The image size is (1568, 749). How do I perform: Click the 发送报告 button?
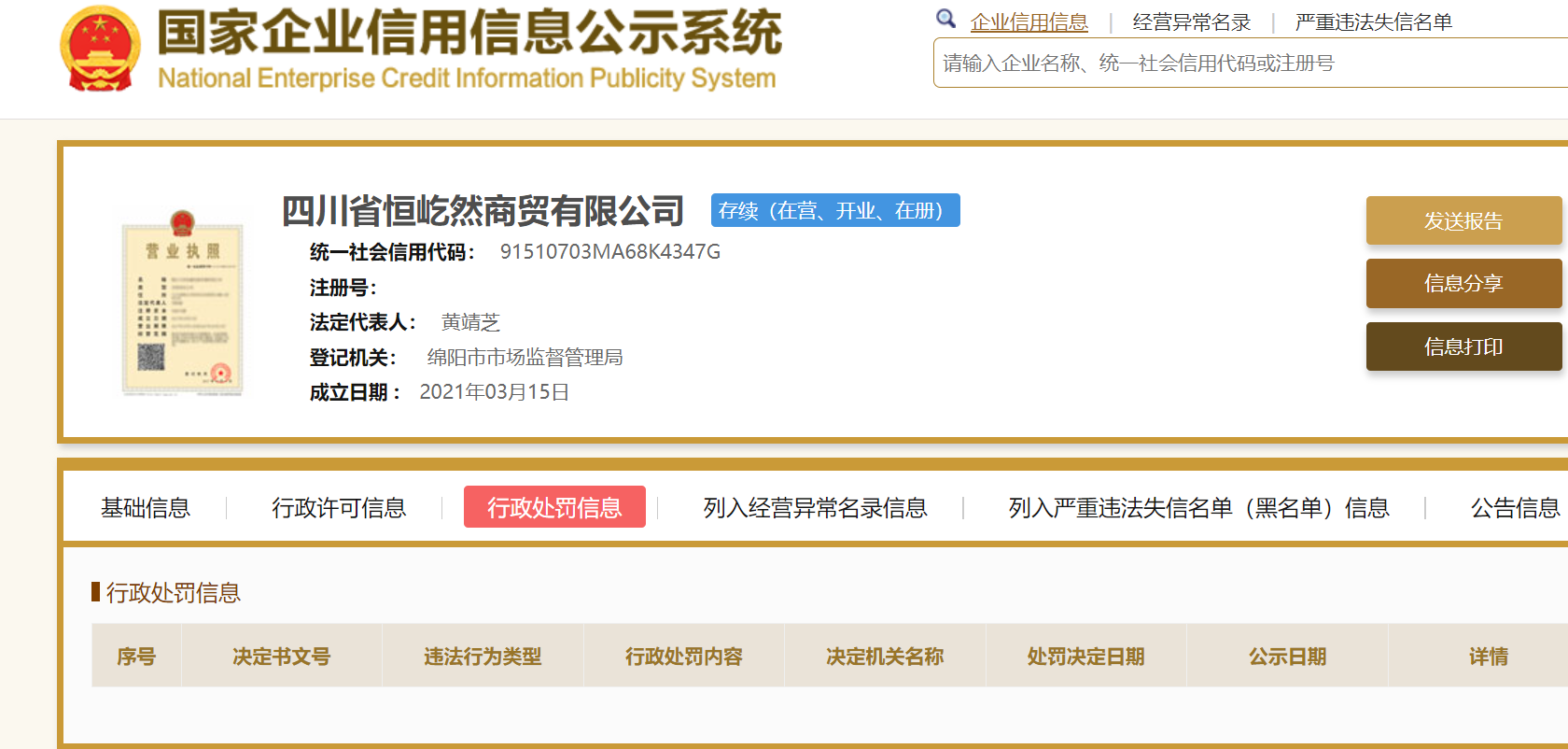[x=1463, y=220]
